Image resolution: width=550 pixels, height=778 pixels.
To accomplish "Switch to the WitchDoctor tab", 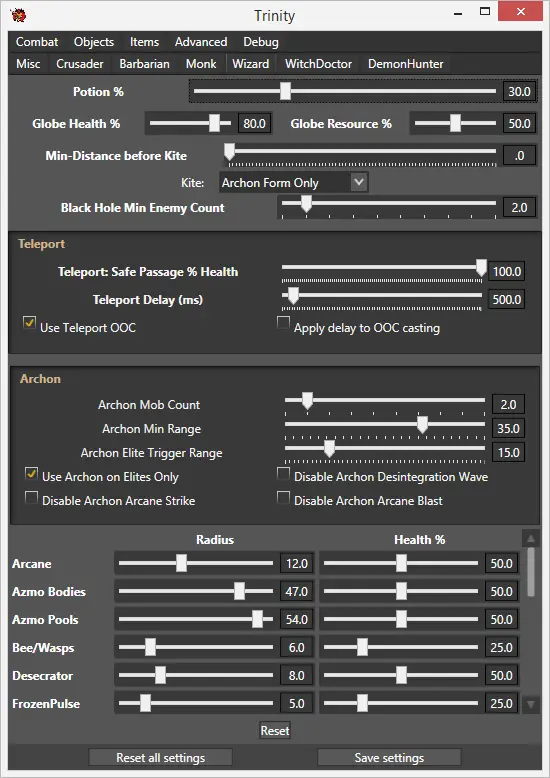I will 318,64.
